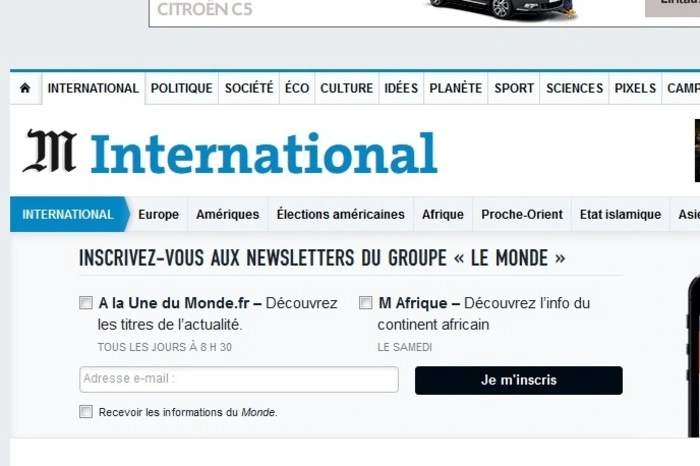
Task: Check the A la Une du Monde.fr newsletter box
Action: (x=86, y=303)
